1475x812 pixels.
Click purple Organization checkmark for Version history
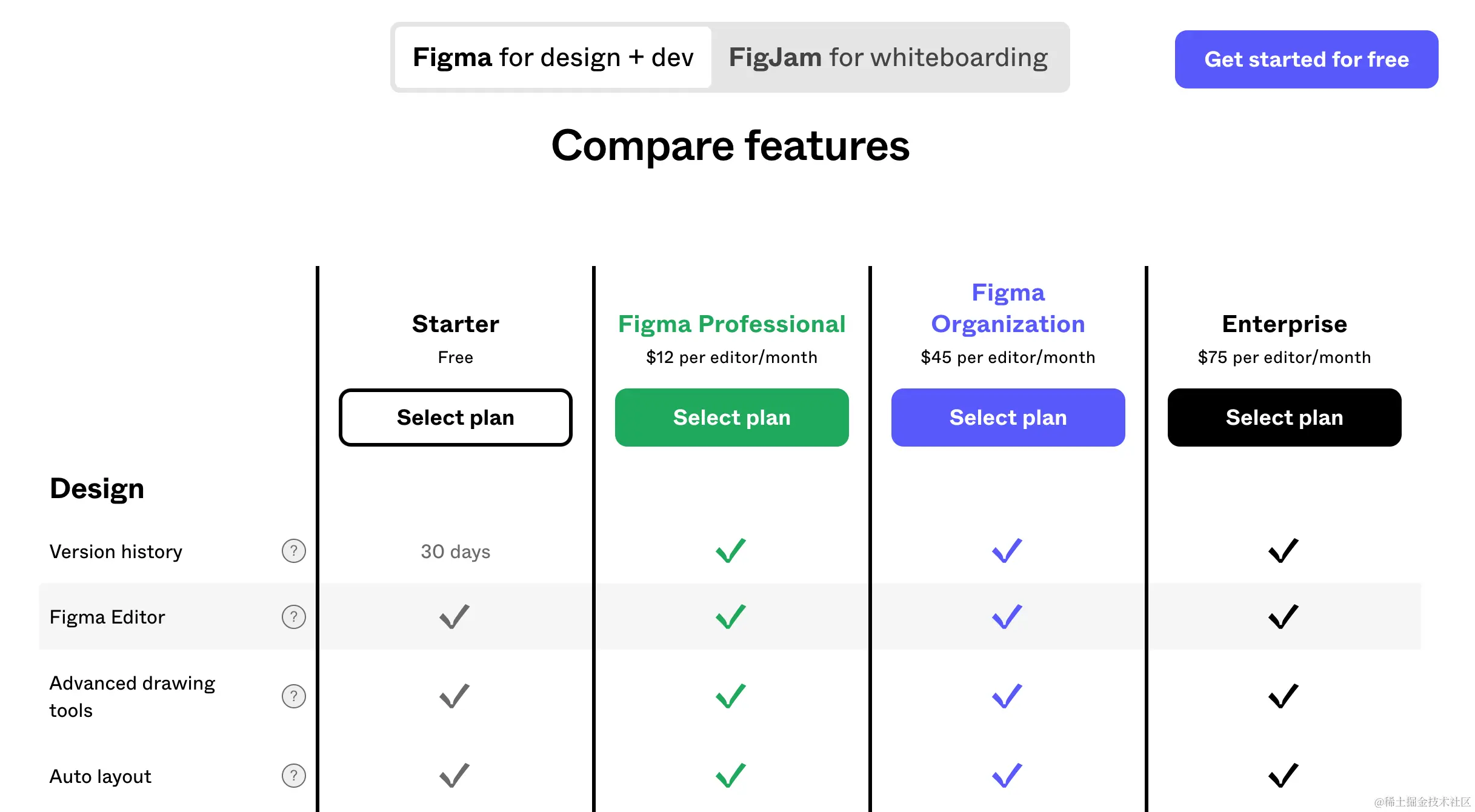coord(1007,551)
